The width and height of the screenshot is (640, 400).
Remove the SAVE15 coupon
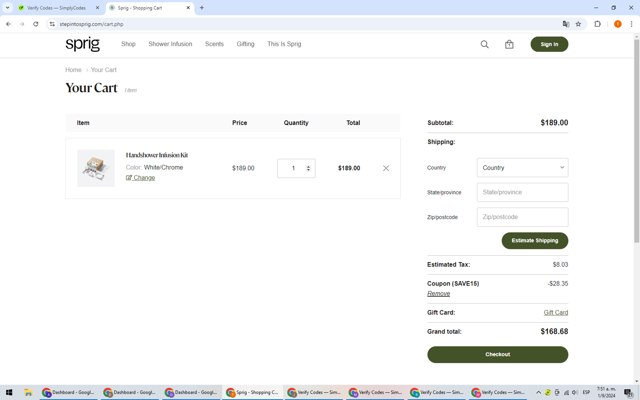438,293
